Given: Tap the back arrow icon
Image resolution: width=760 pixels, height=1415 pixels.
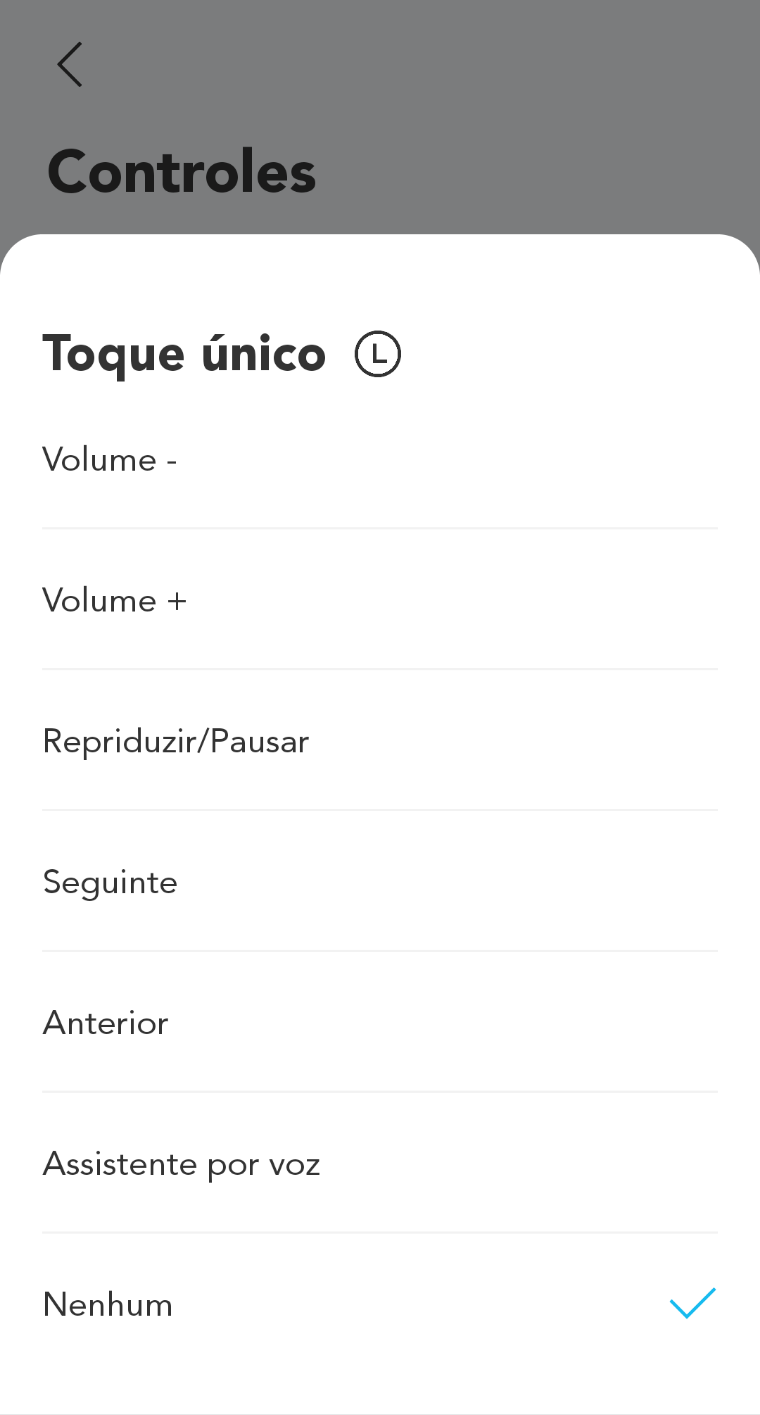Looking at the screenshot, I should click(x=69, y=65).
